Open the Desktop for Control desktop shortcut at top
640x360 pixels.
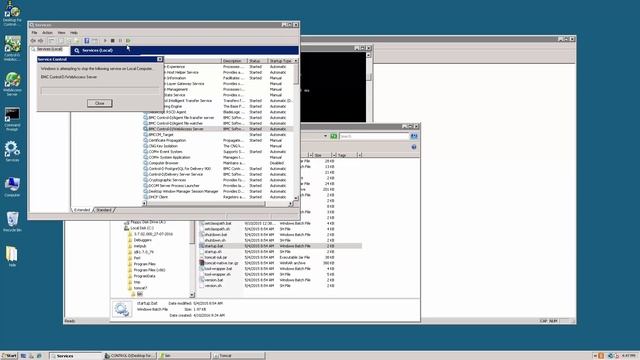12,13
